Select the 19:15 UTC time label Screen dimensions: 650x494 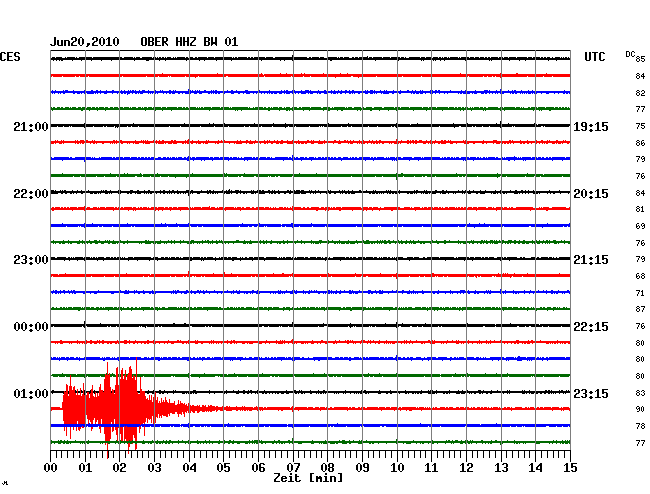click(591, 126)
